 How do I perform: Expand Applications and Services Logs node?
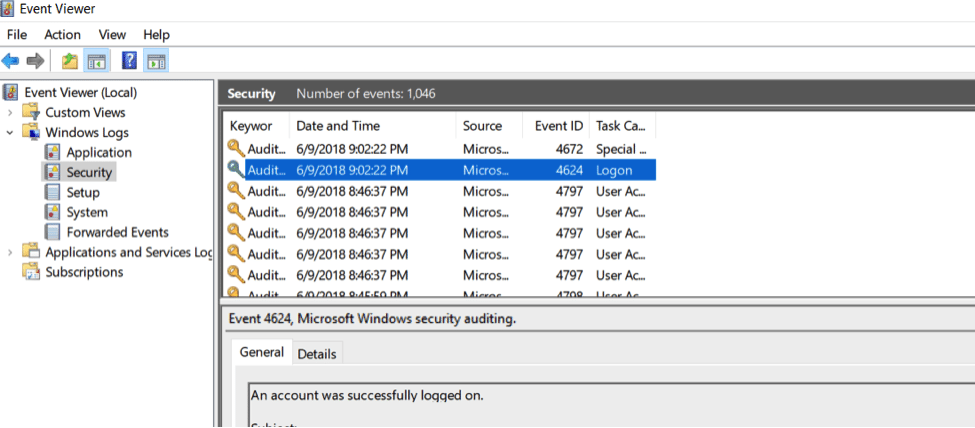click(x=10, y=252)
